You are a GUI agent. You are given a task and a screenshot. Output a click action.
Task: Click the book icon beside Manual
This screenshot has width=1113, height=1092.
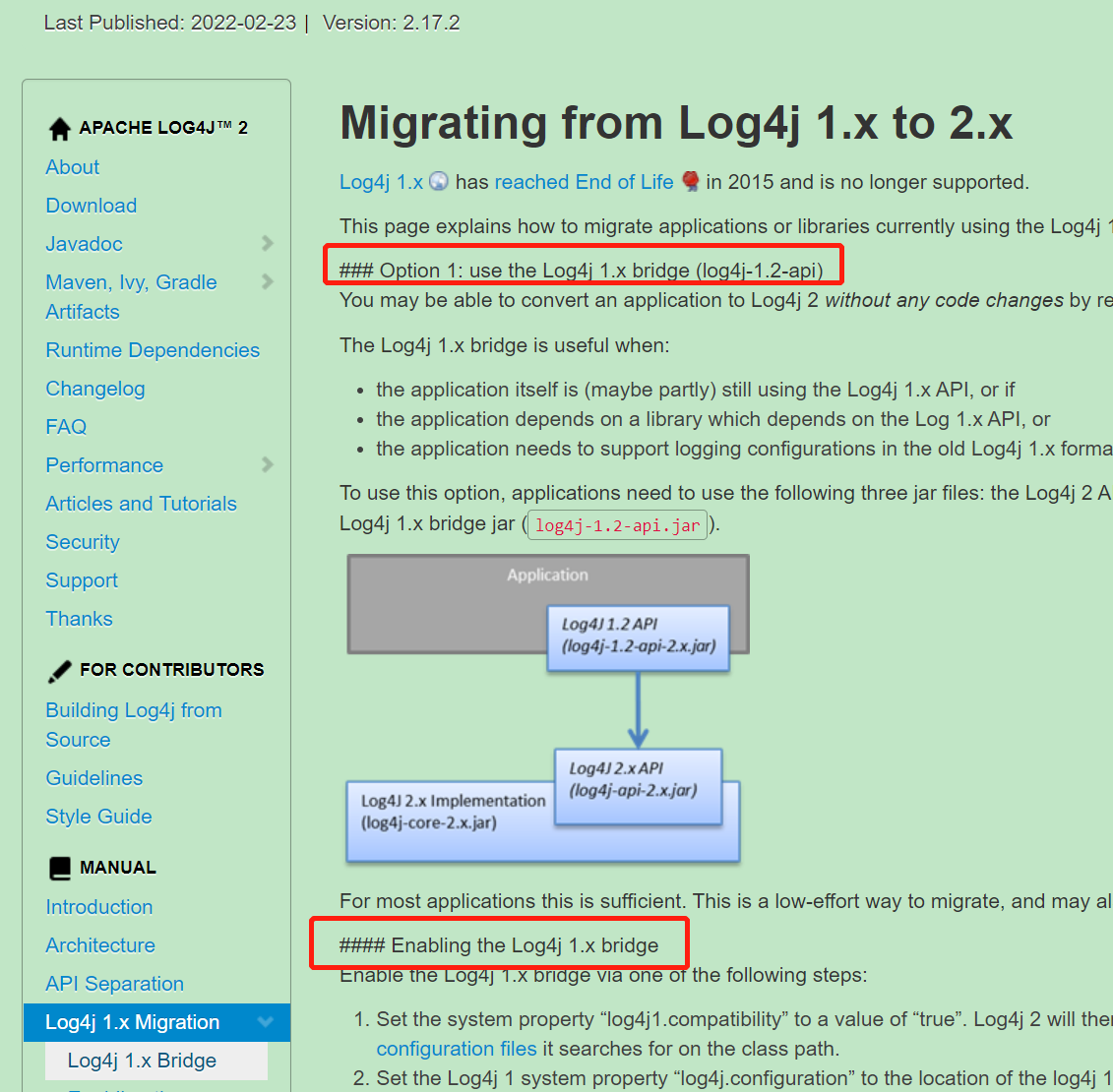coord(60,868)
